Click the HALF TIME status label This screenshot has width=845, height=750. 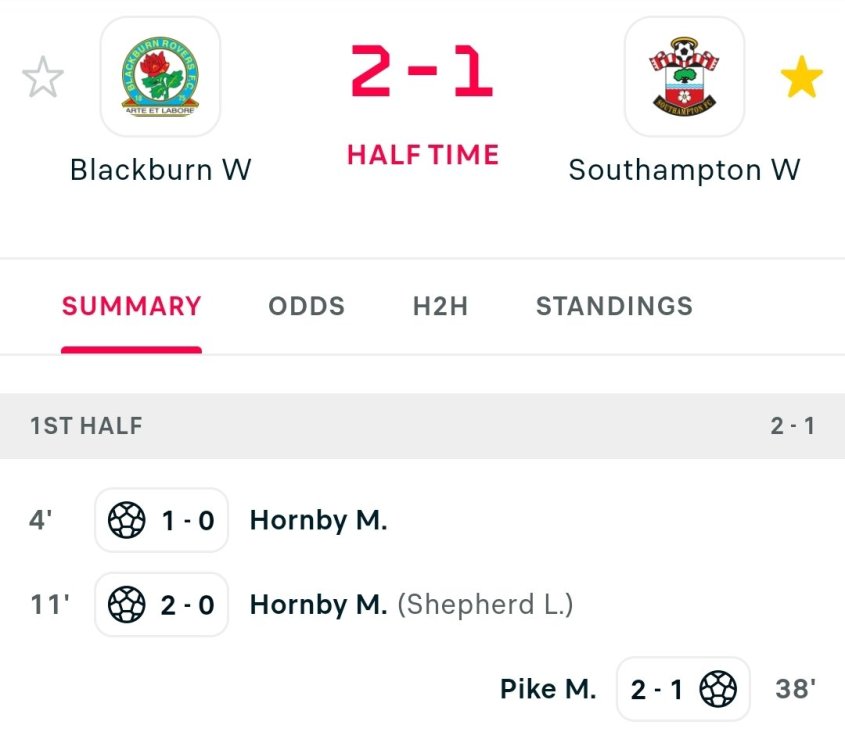pos(422,155)
